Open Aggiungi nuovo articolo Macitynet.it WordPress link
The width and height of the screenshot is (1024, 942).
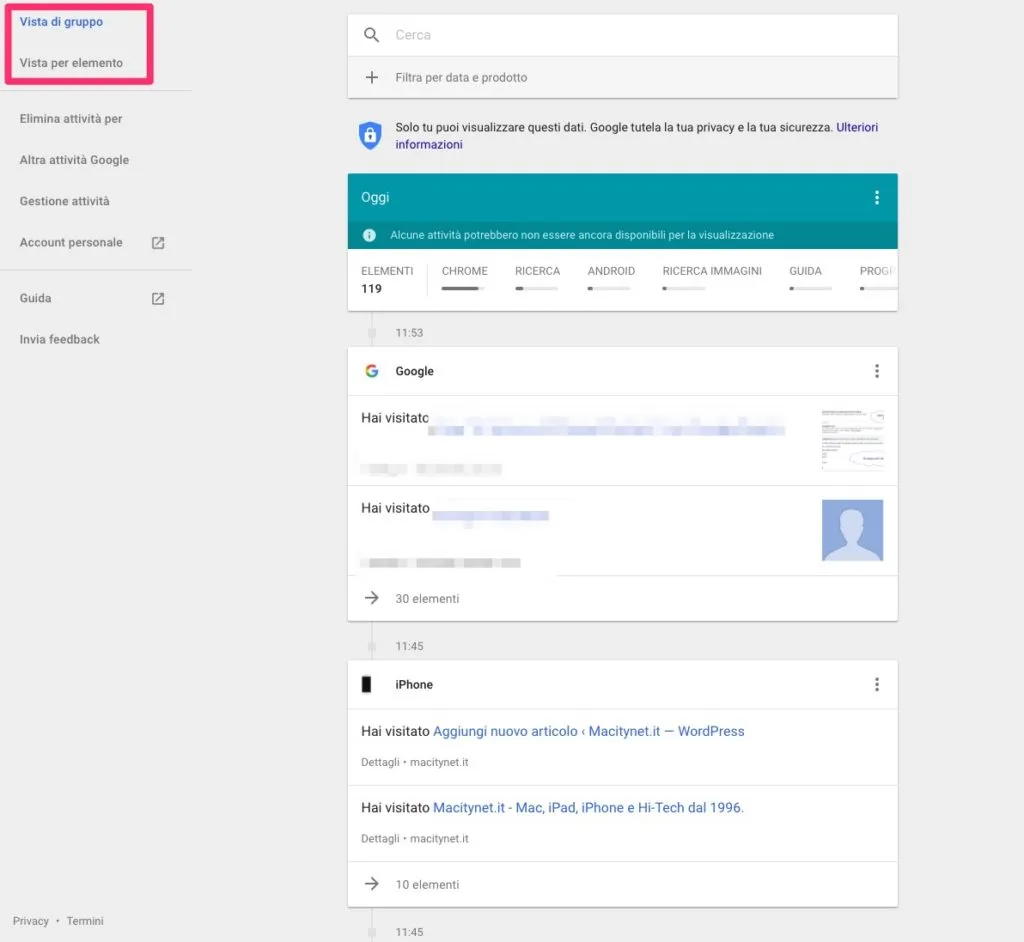pos(588,731)
